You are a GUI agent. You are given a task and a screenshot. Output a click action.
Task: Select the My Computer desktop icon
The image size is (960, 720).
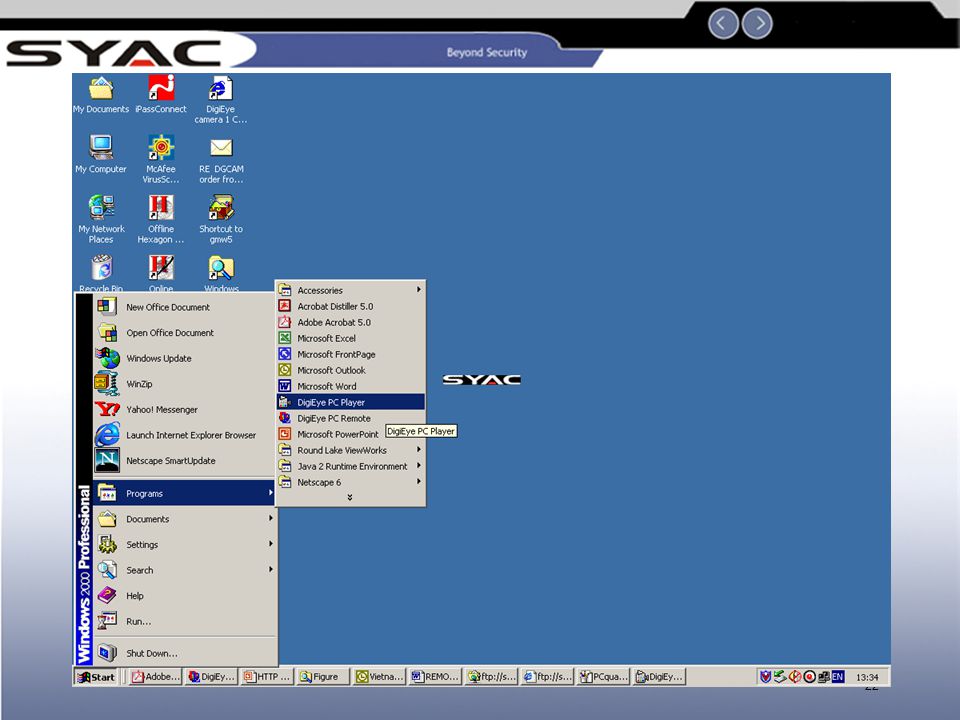(101, 154)
